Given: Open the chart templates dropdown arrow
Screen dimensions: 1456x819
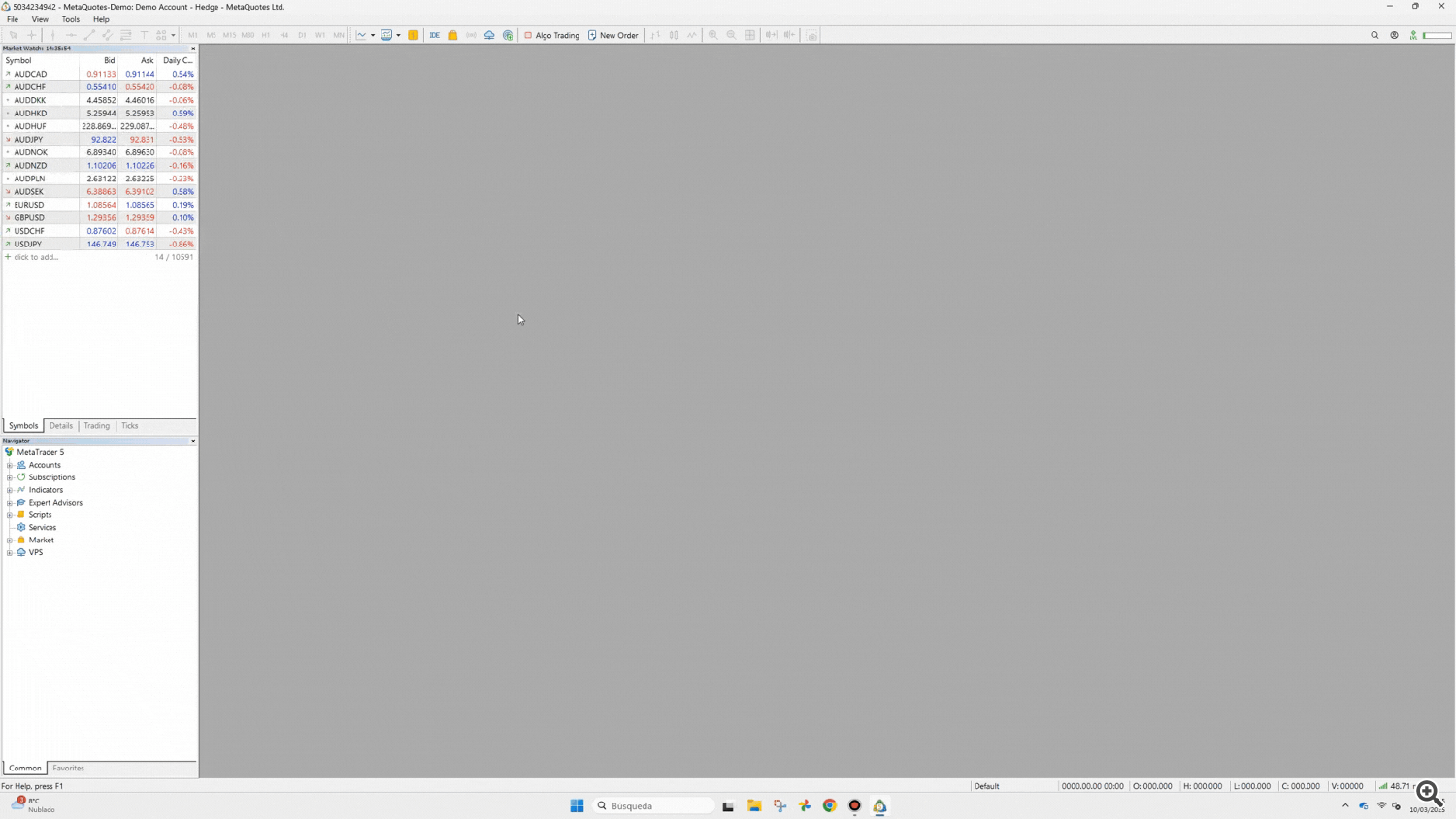Looking at the screenshot, I should [x=398, y=35].
